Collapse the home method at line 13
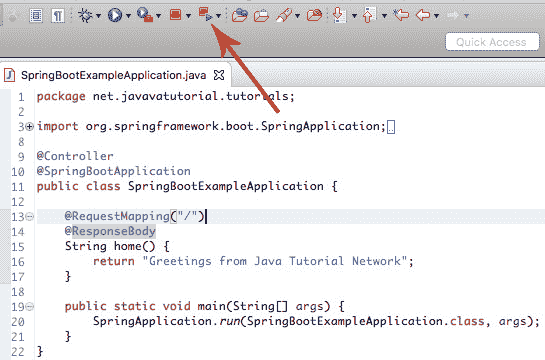This screenshot has width=545, height=360. 30,217
